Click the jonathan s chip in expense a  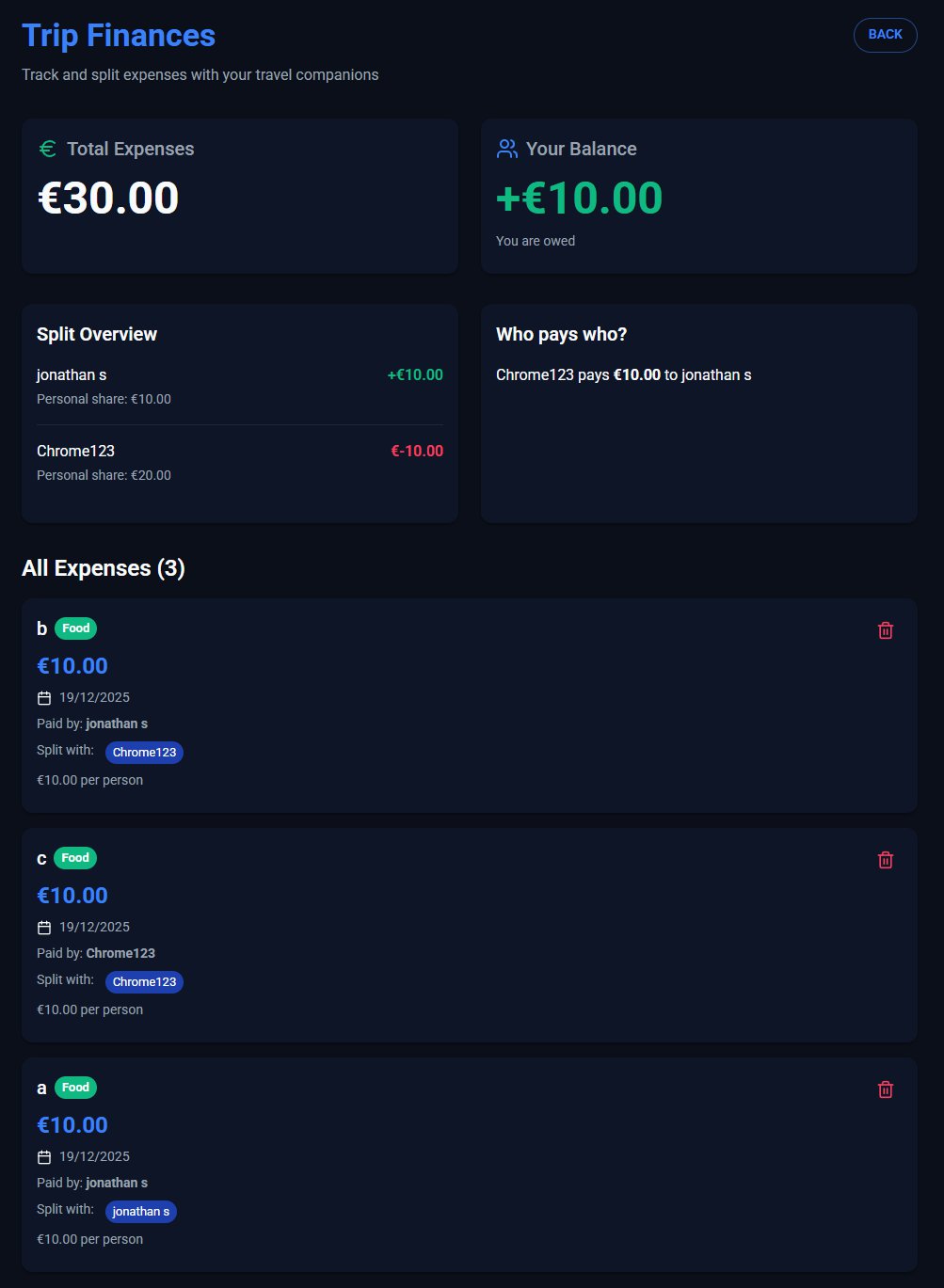coord(140,1212)
